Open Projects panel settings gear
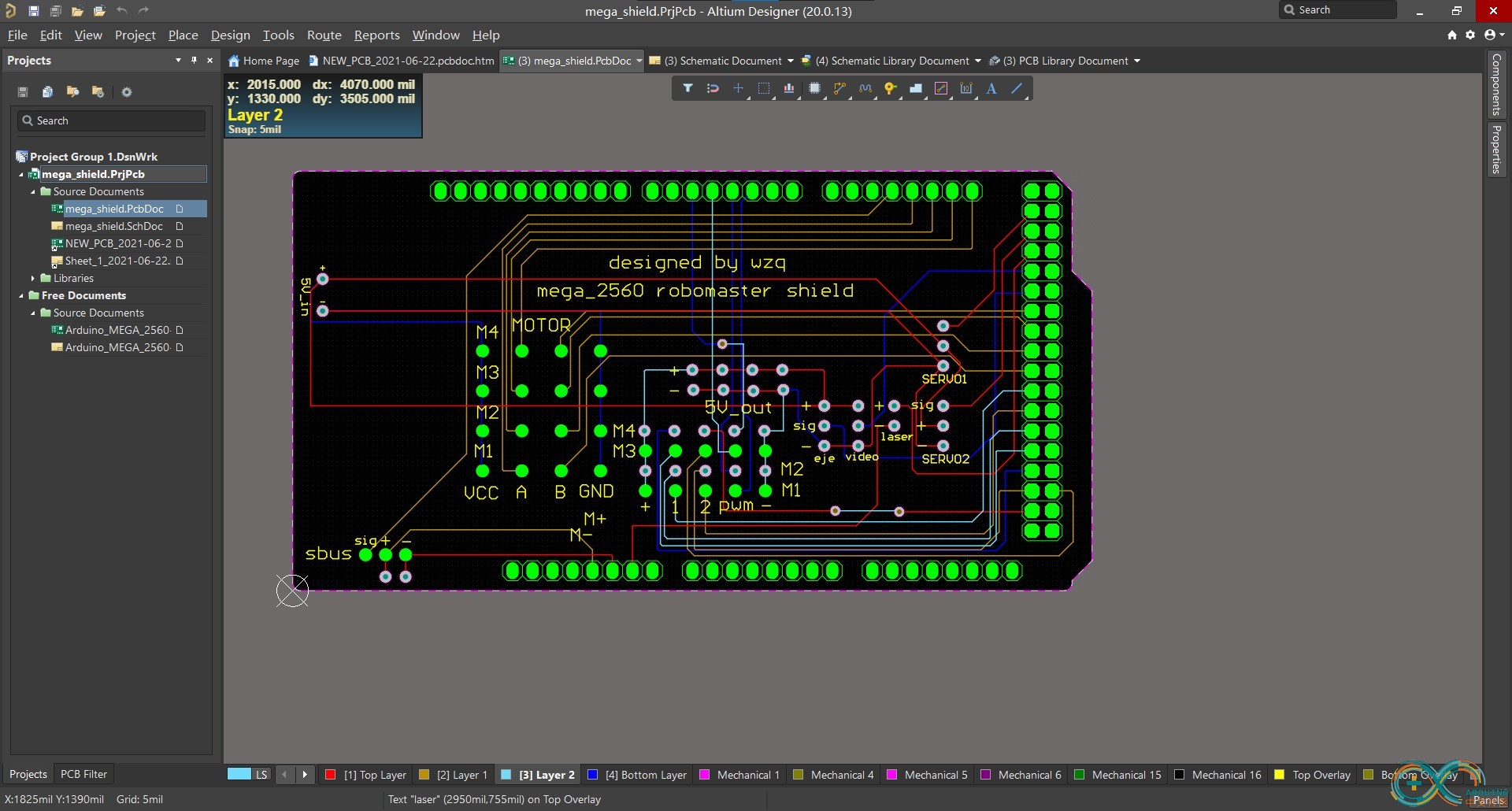 coord(126,92)
